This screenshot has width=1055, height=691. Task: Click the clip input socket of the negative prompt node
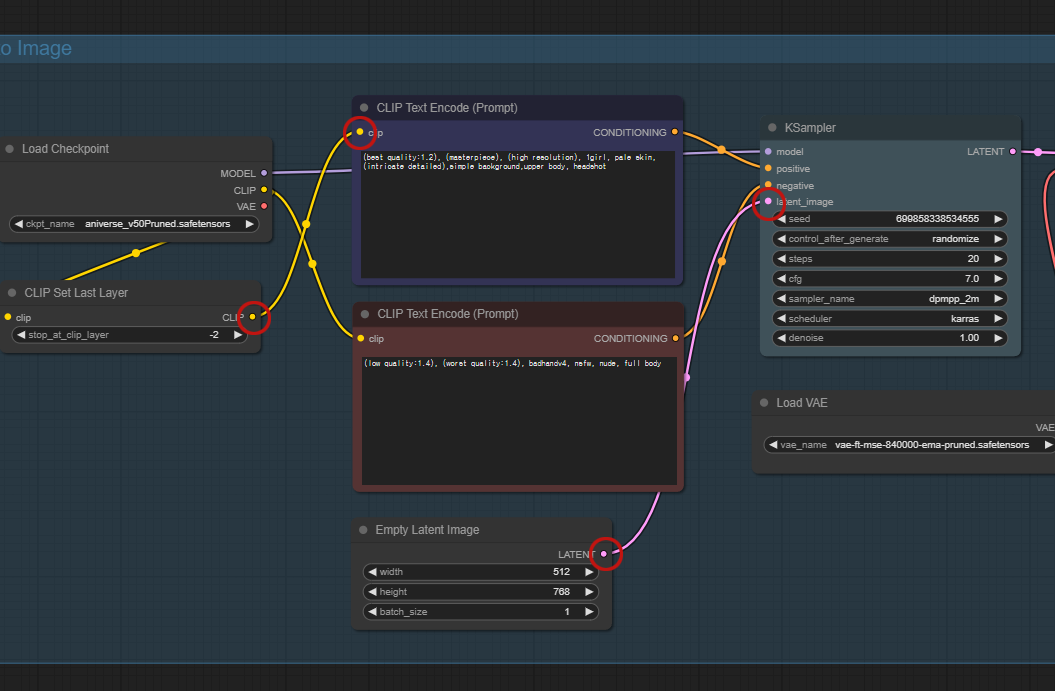pos(361,338)
